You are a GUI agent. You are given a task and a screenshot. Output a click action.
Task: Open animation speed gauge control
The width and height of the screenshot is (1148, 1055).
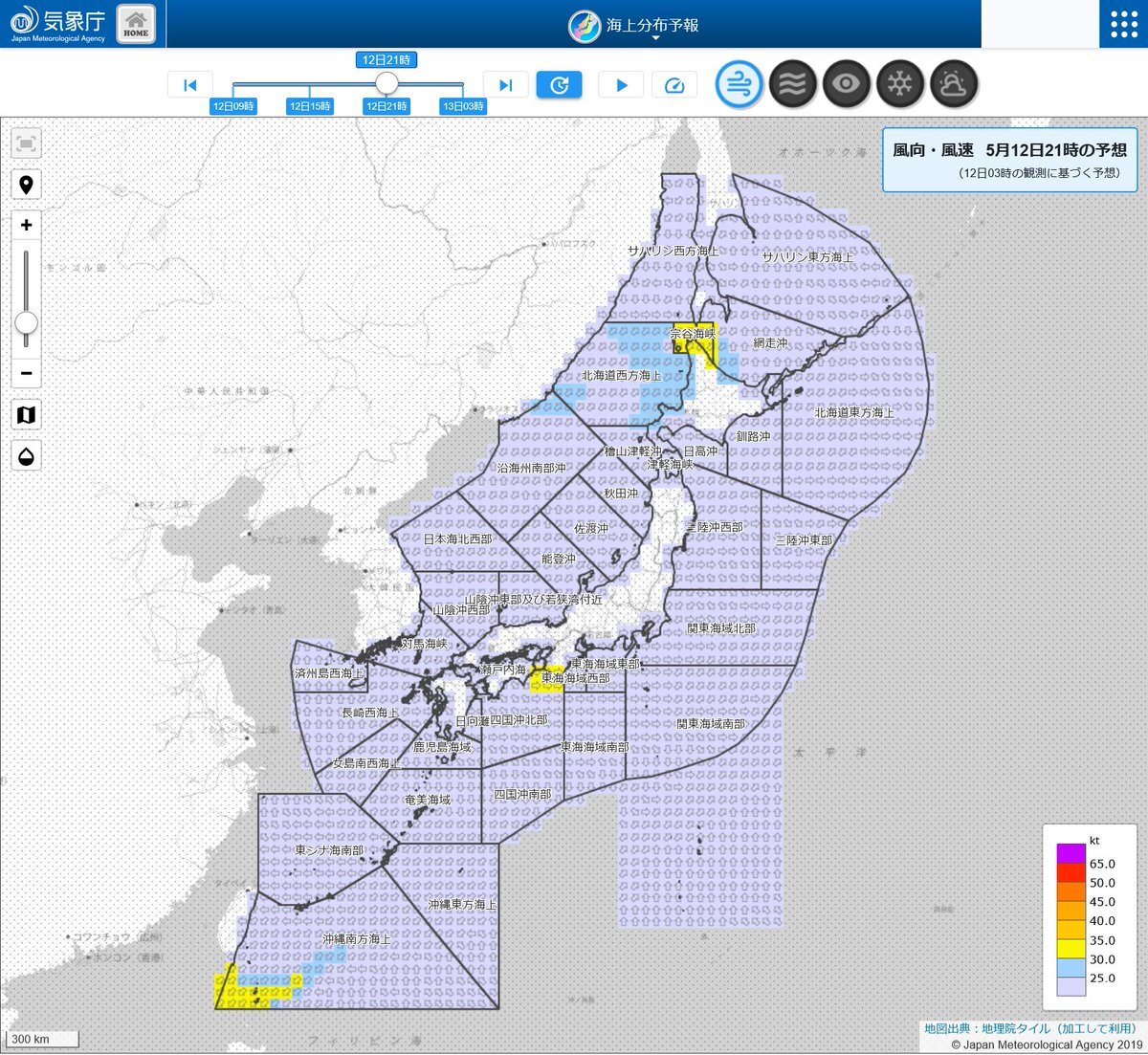(674, 85)
